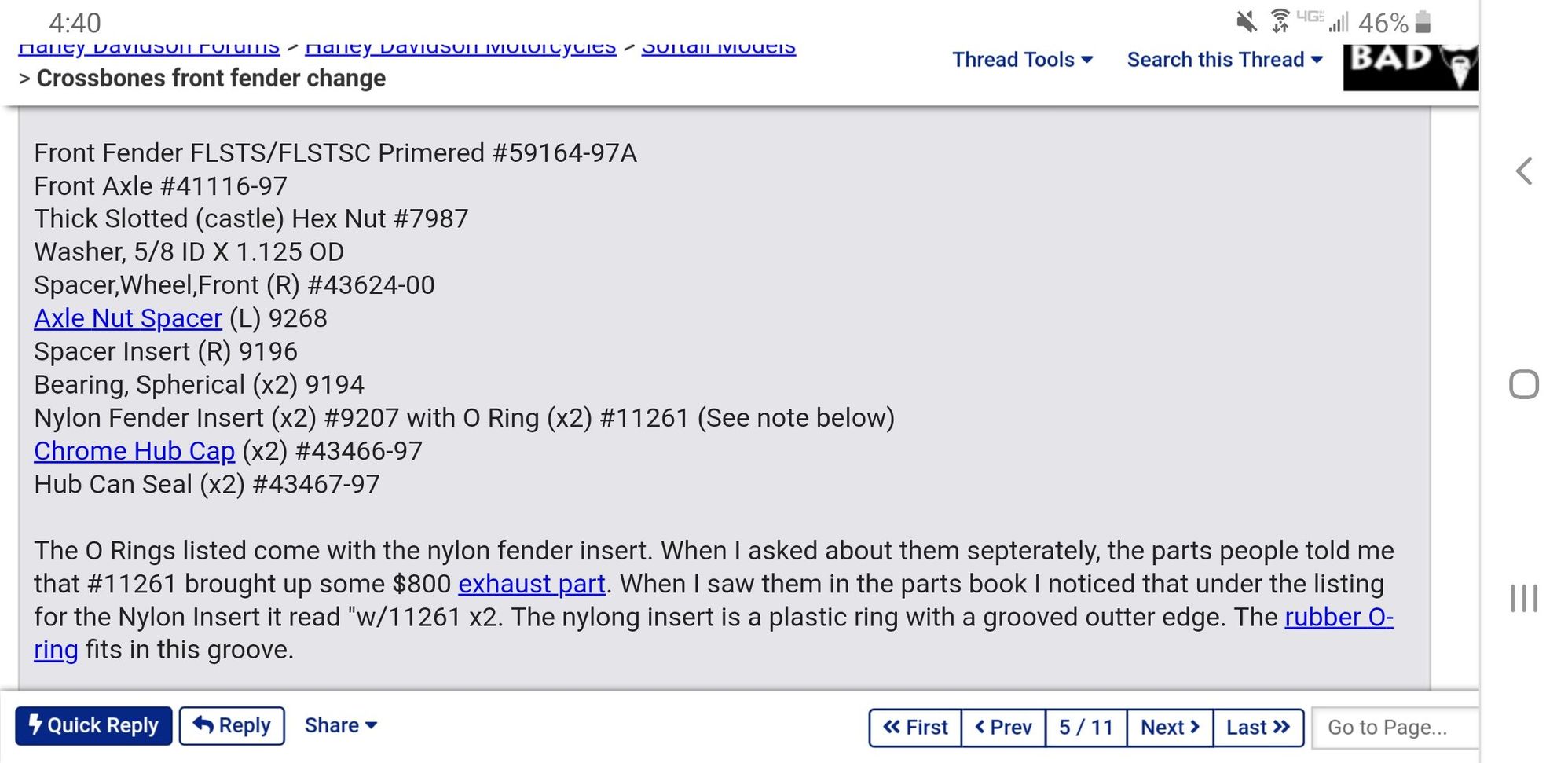Screen dimensions: 1568x763
Task: Tap the Wi-Fi status icon
Action: point(1280,21)
